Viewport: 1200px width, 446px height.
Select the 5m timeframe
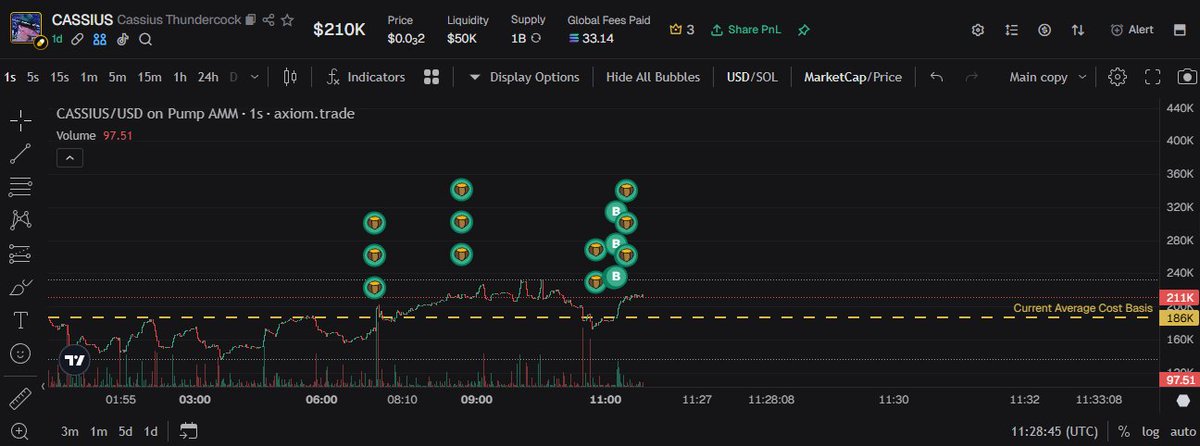(118, 77)
